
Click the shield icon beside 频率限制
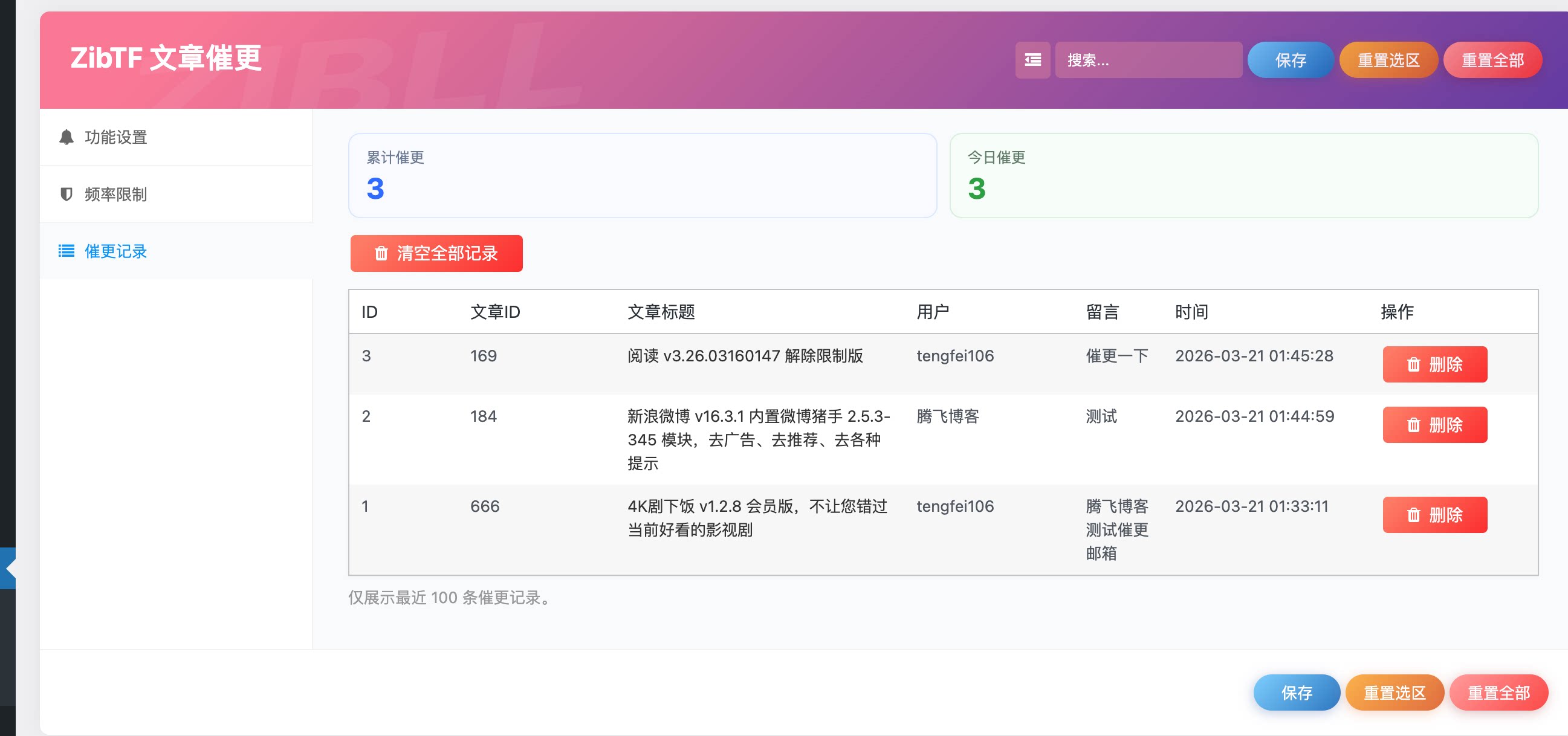(x=67, y=195)
